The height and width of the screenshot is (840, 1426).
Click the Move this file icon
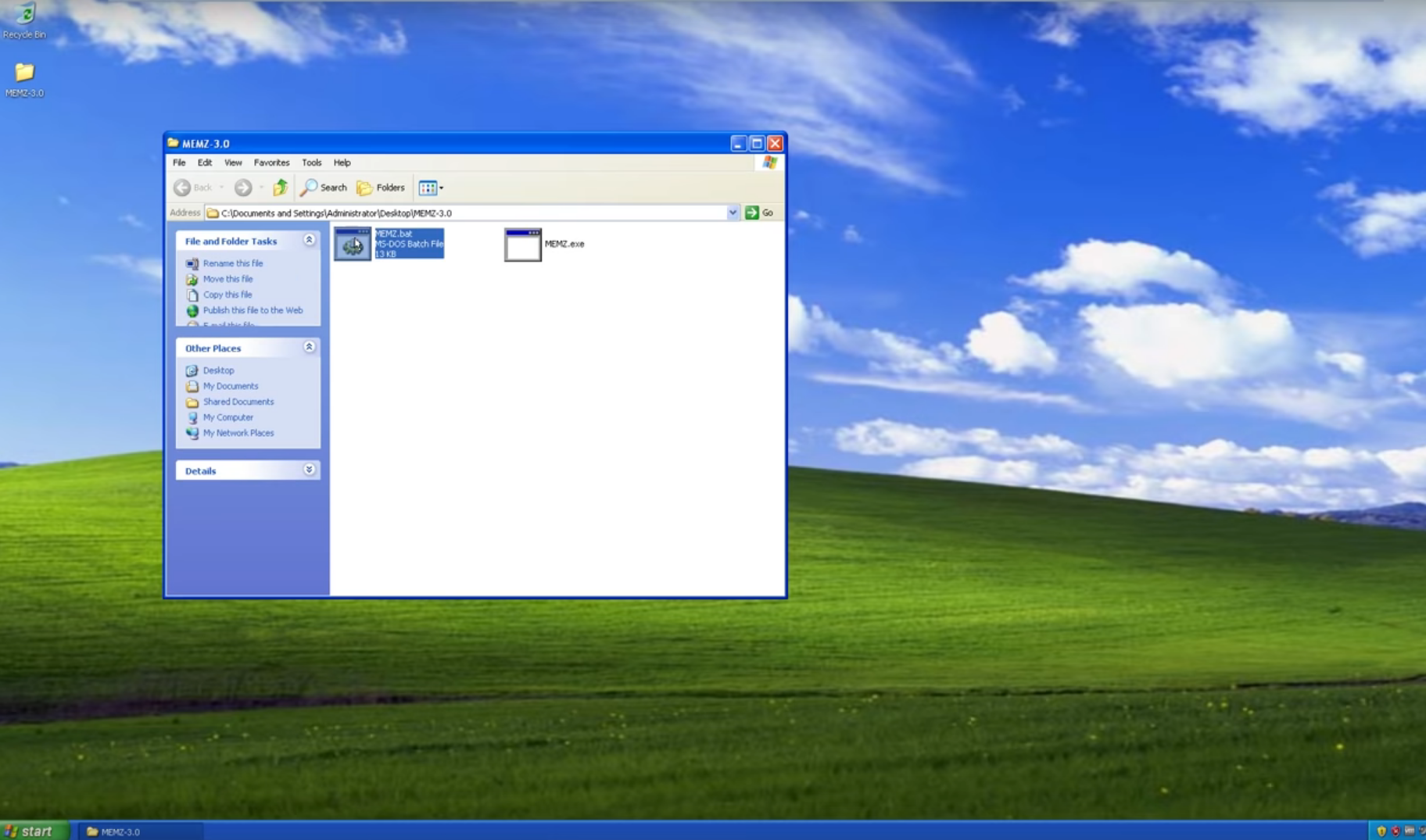click(x=192, y=279)
